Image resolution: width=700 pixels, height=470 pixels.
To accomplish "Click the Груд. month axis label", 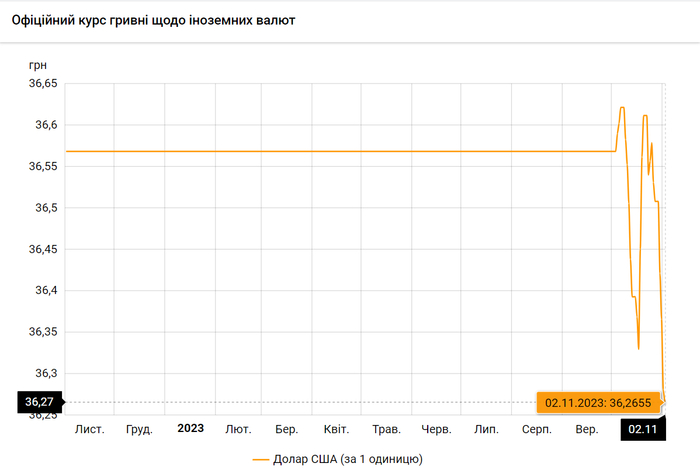I will [140, 429].
